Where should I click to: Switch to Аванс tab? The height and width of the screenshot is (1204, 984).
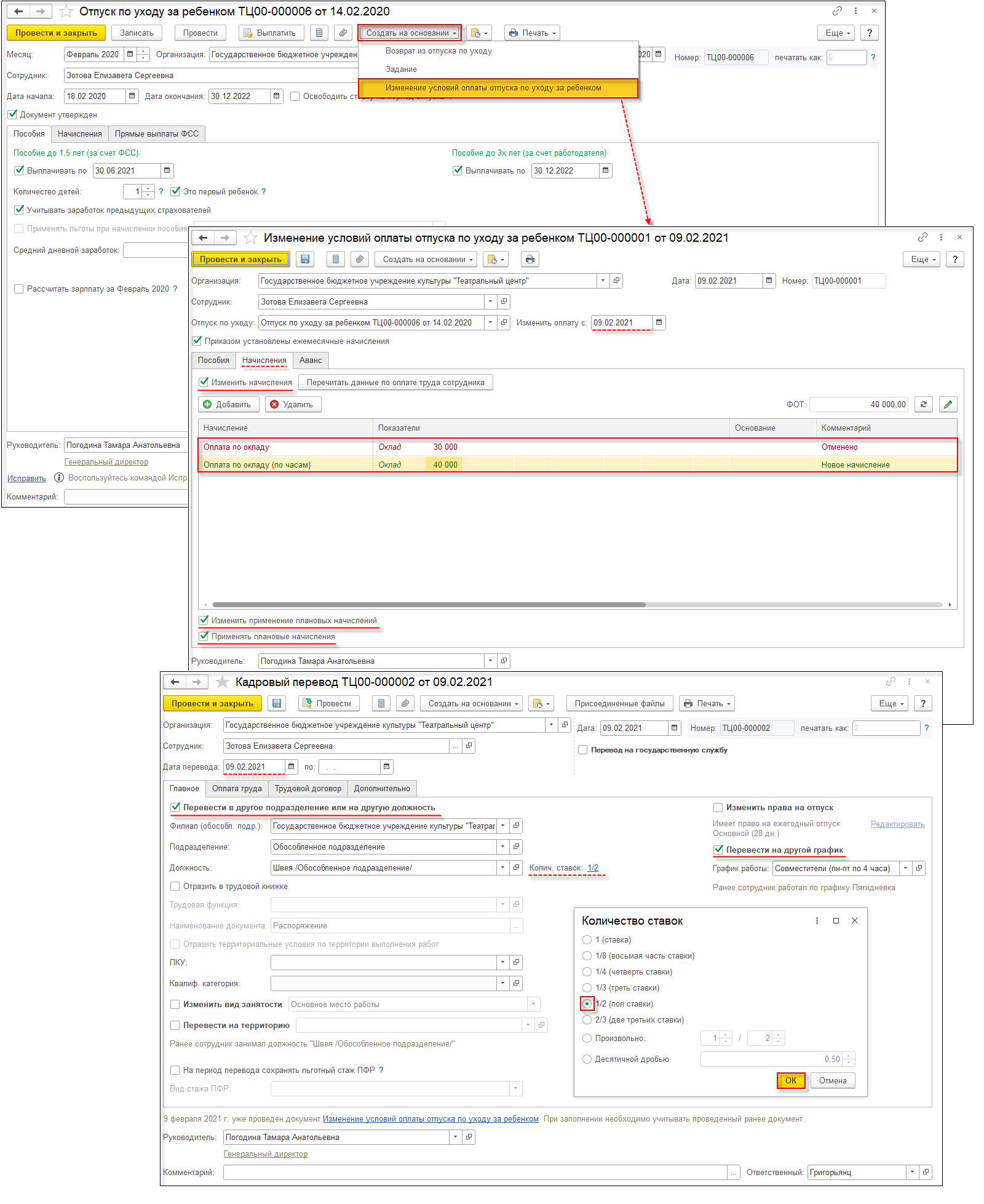coord(311,360)
